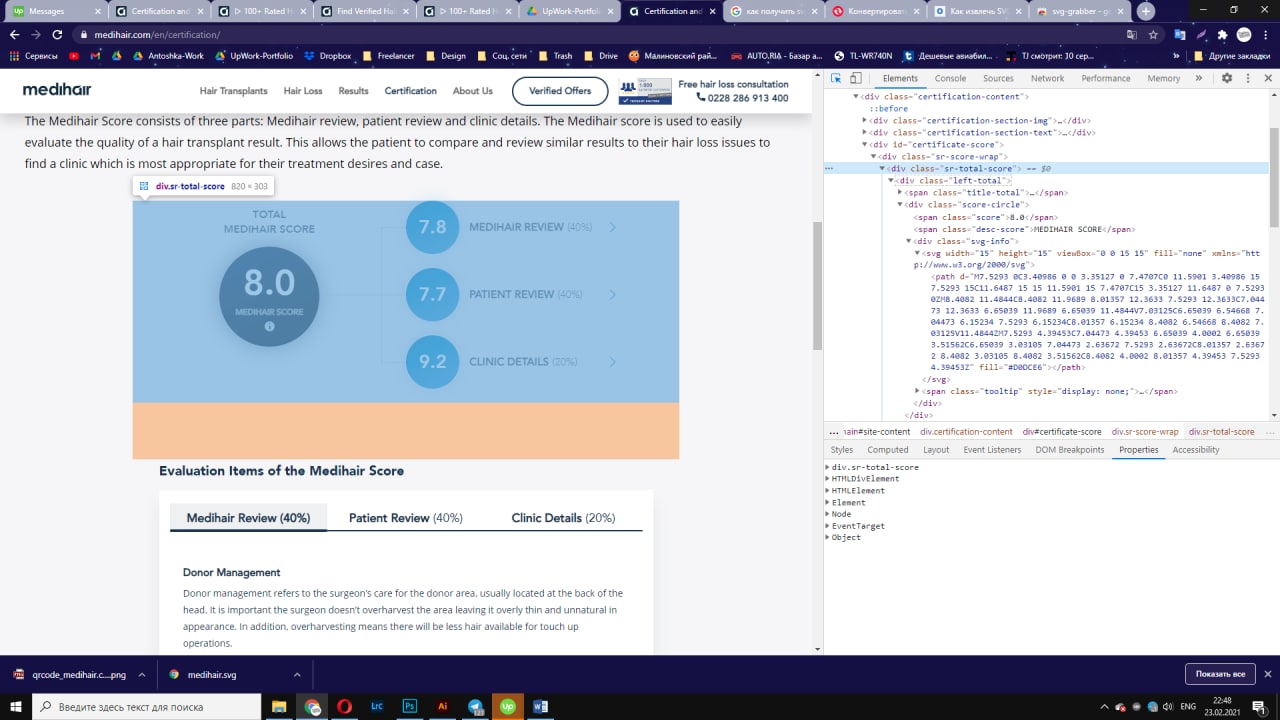Collapse the certification-content div node
1280x720 pixels.
[857, 97]
